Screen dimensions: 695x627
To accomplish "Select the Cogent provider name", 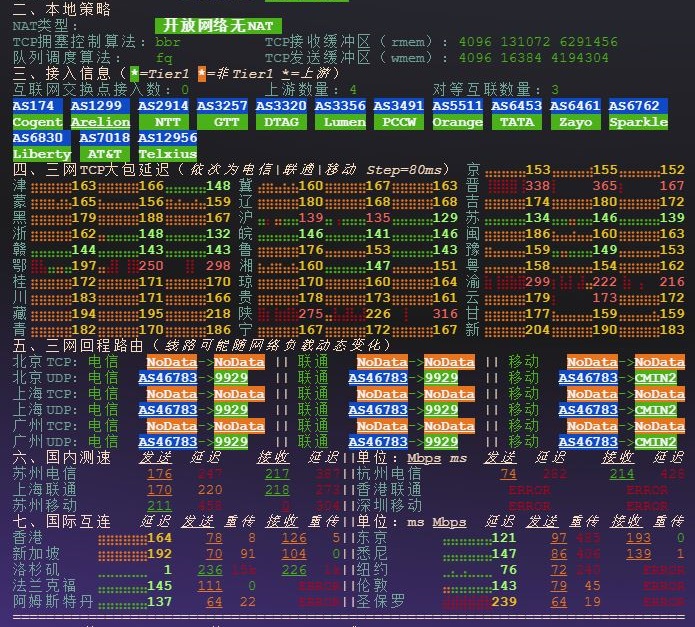I will pyautogui.click(x=37, y=122).
